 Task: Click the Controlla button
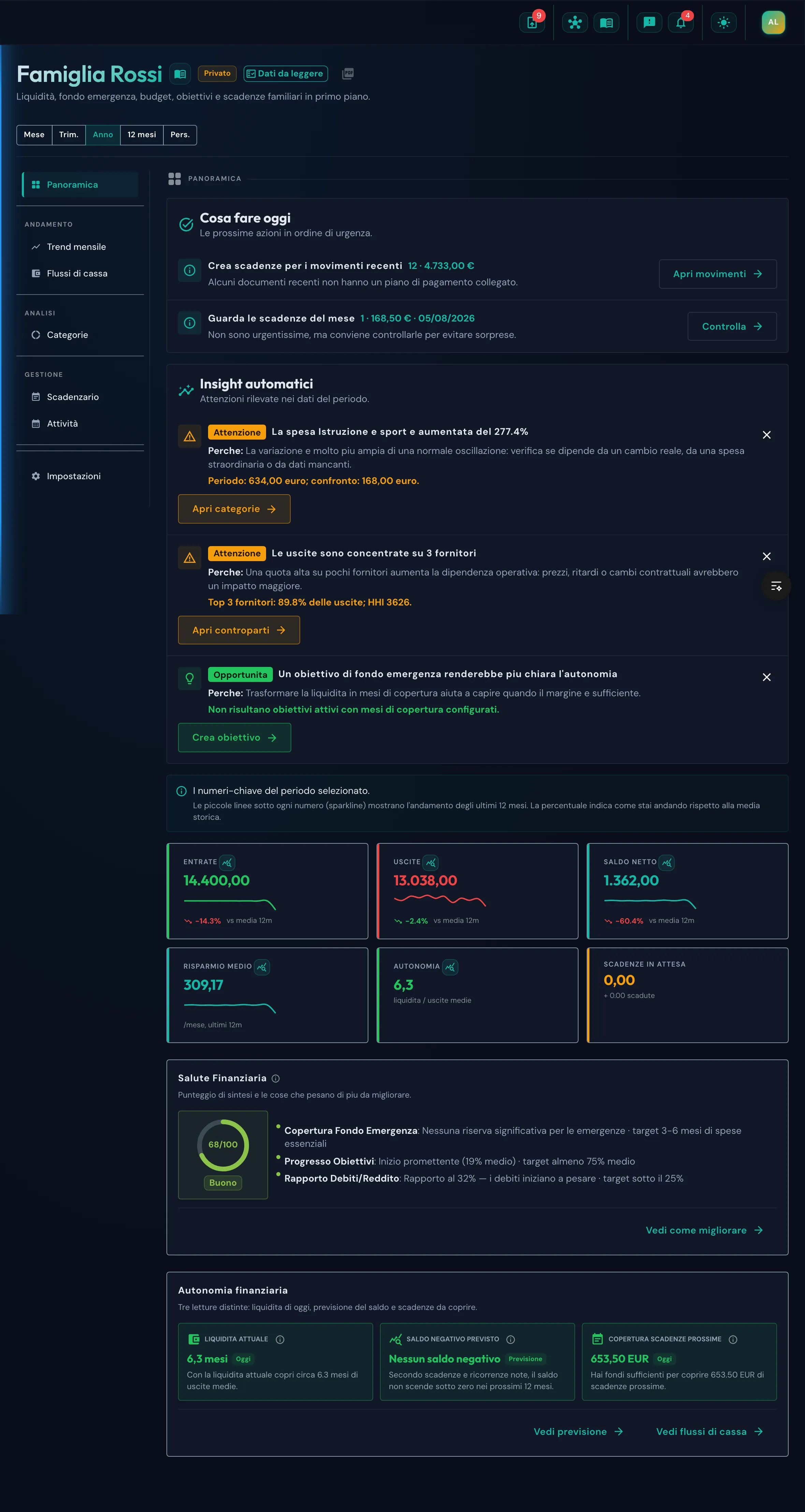tap(732, 326)
